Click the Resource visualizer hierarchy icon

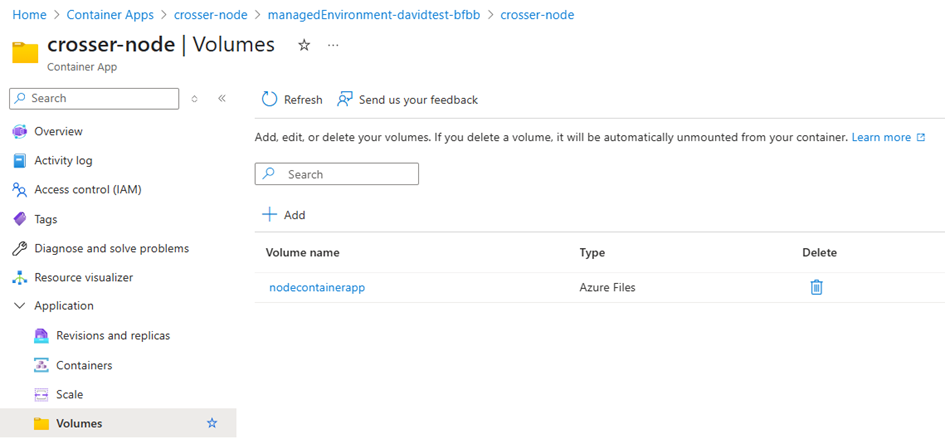tap(20, 278)
